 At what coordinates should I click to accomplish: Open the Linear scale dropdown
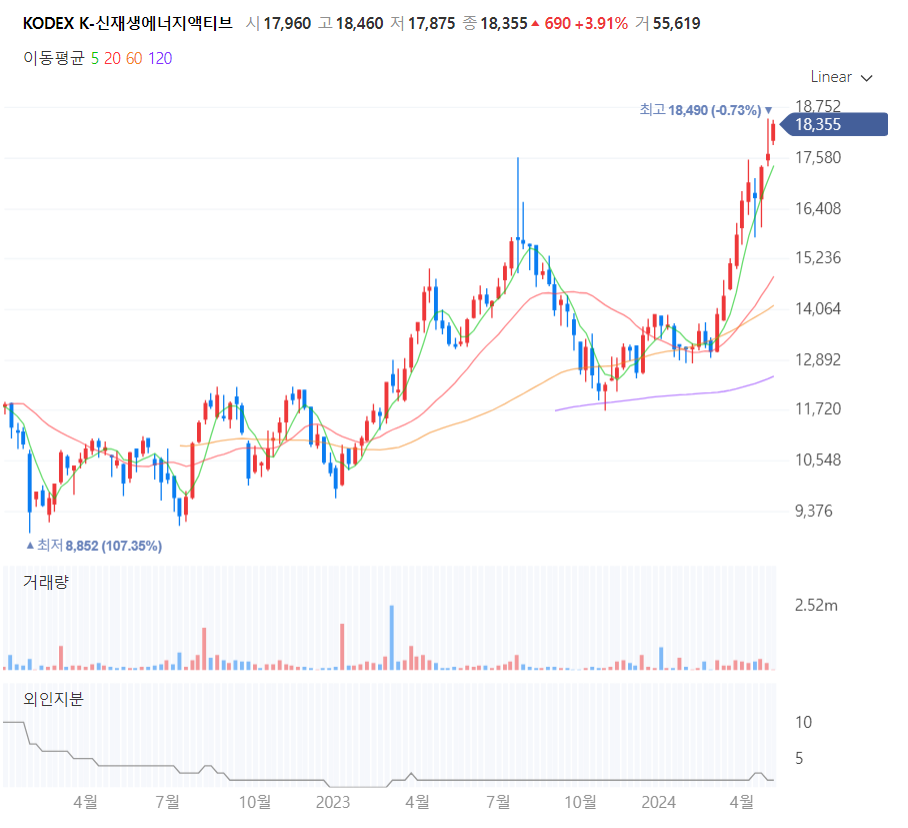[841, 77]
